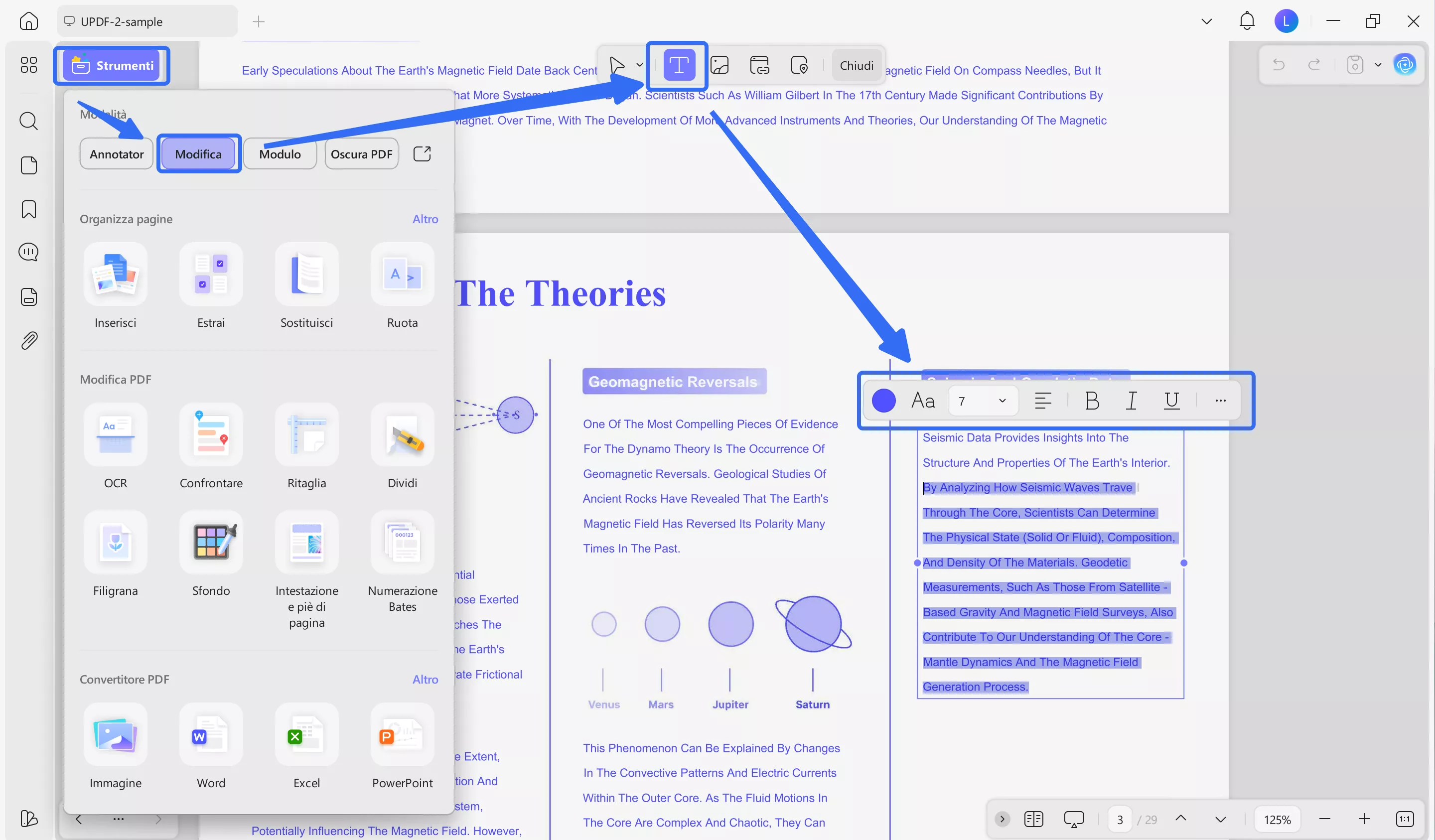Click the Chiudi button
The image size is (1435, 840).
(856, 65)
